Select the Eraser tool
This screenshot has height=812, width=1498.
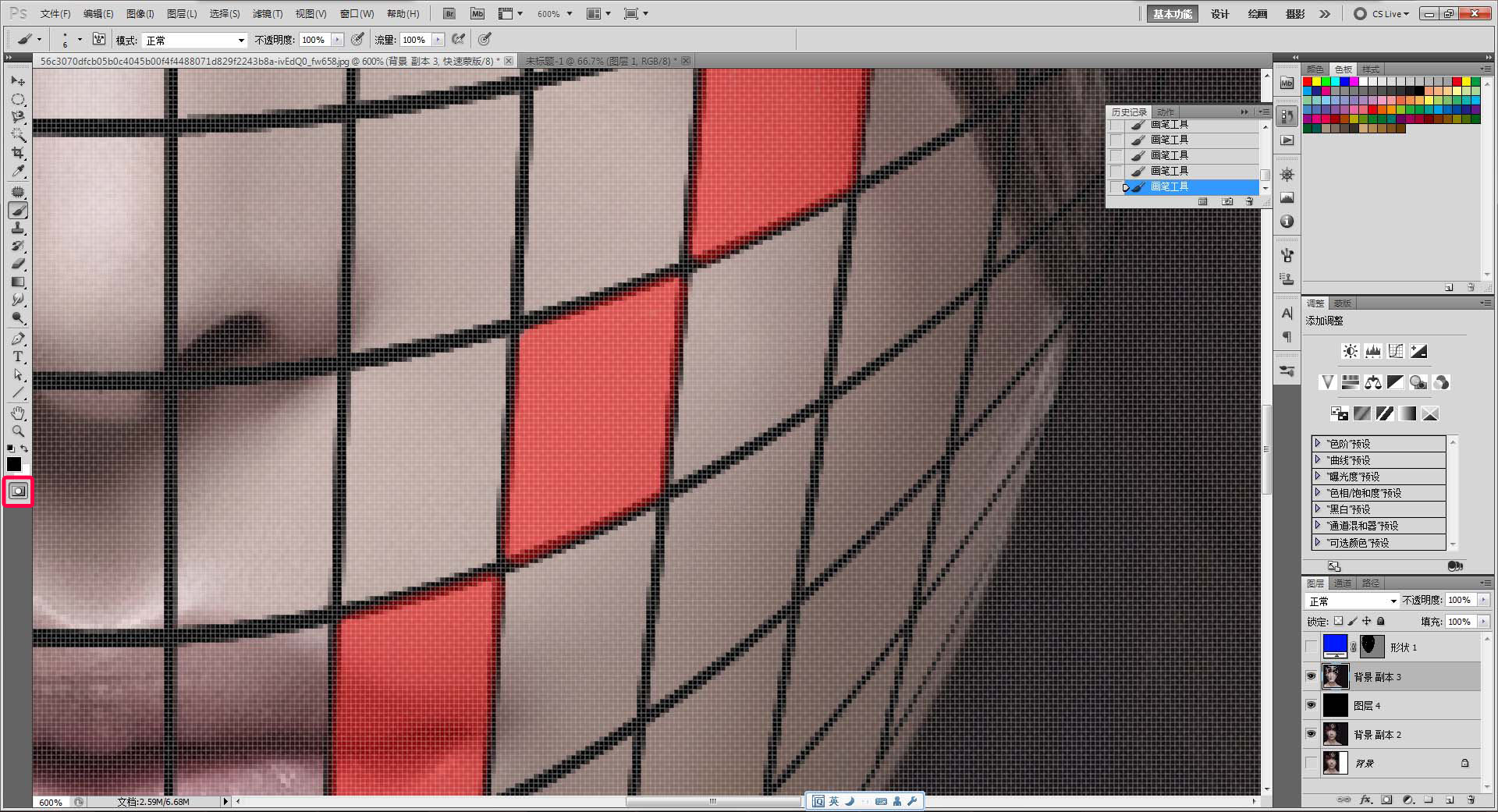(17, 264)
